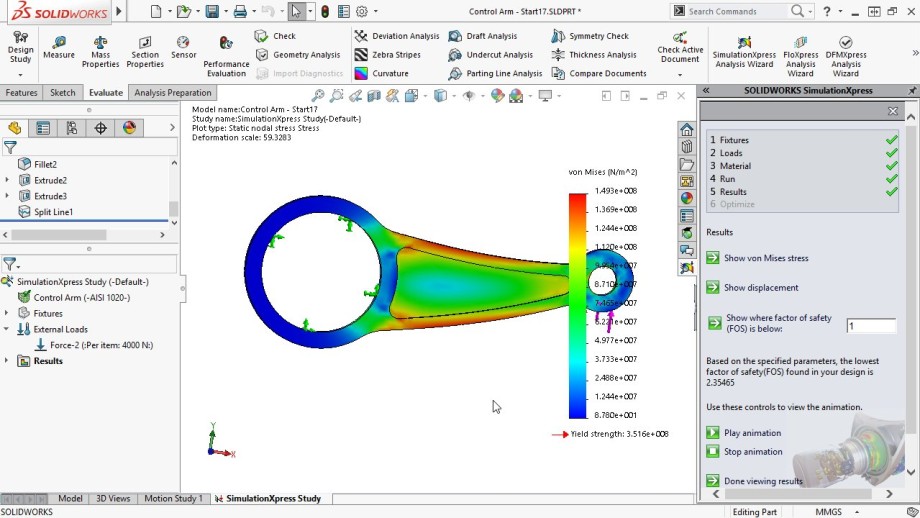Open the Design Study tool

tap(20, 48)
